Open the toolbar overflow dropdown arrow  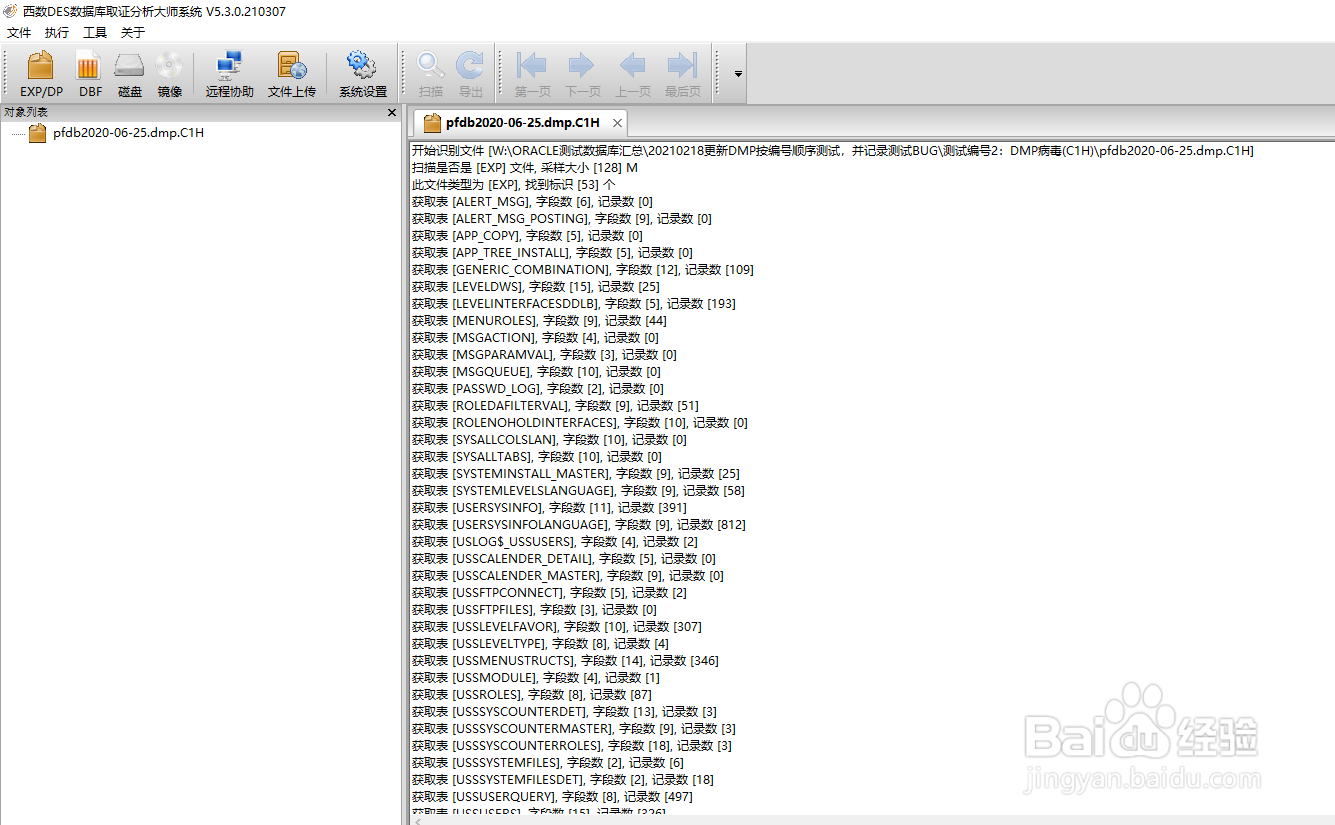coord(738,74)
